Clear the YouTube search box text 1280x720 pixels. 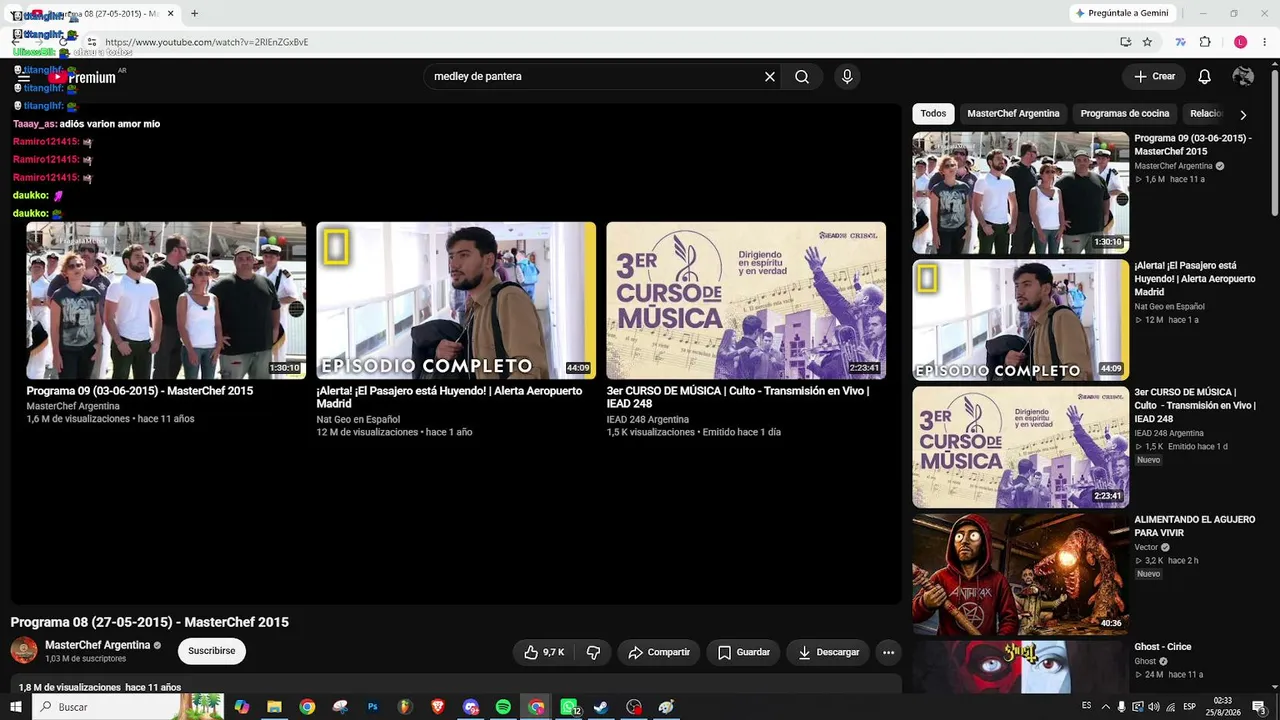[x=770, y=77]
